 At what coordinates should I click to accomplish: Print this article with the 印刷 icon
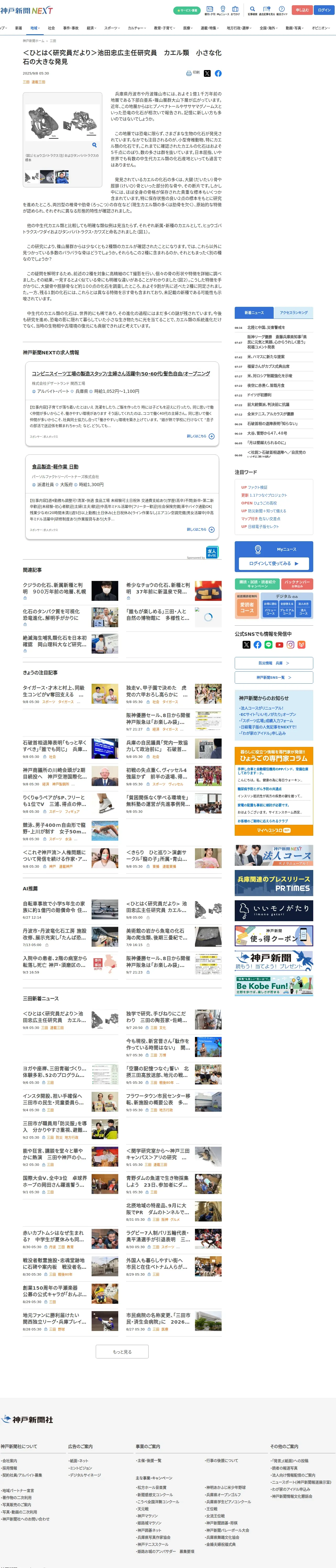pos(192,73)
